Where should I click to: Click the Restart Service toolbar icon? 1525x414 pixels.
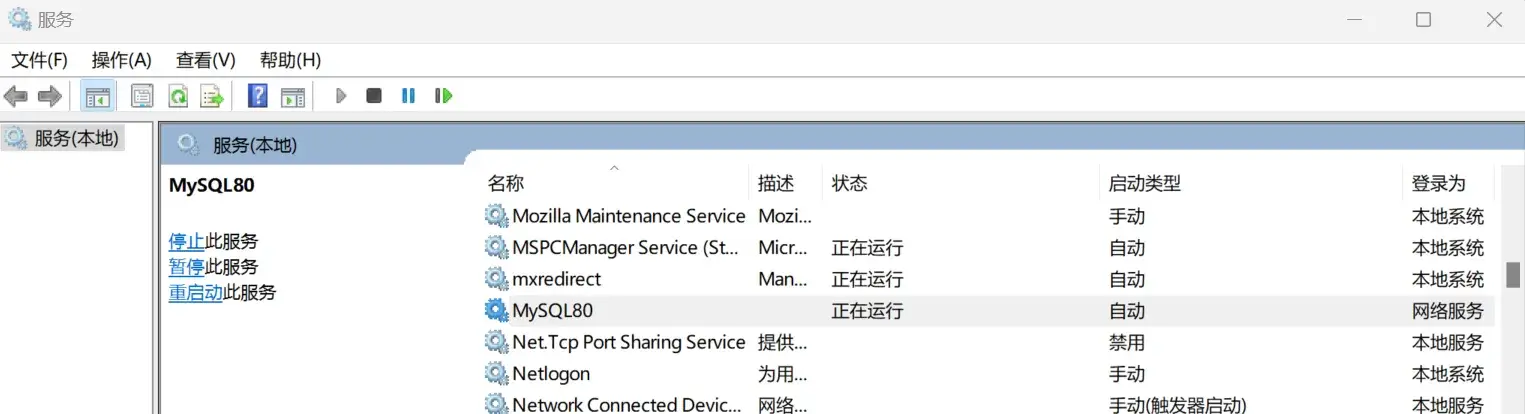(443, 96)
